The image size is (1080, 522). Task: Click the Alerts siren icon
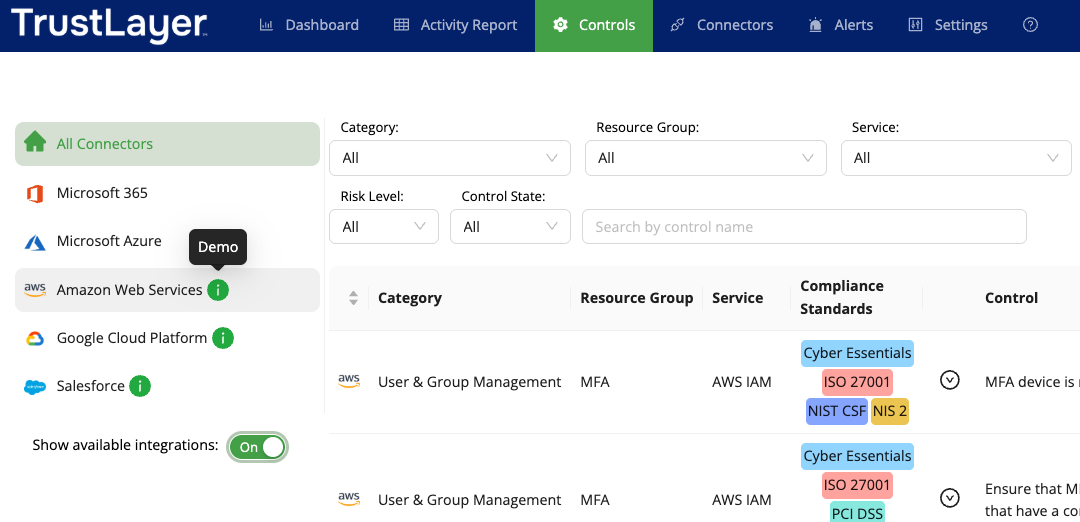pos(816,25)
